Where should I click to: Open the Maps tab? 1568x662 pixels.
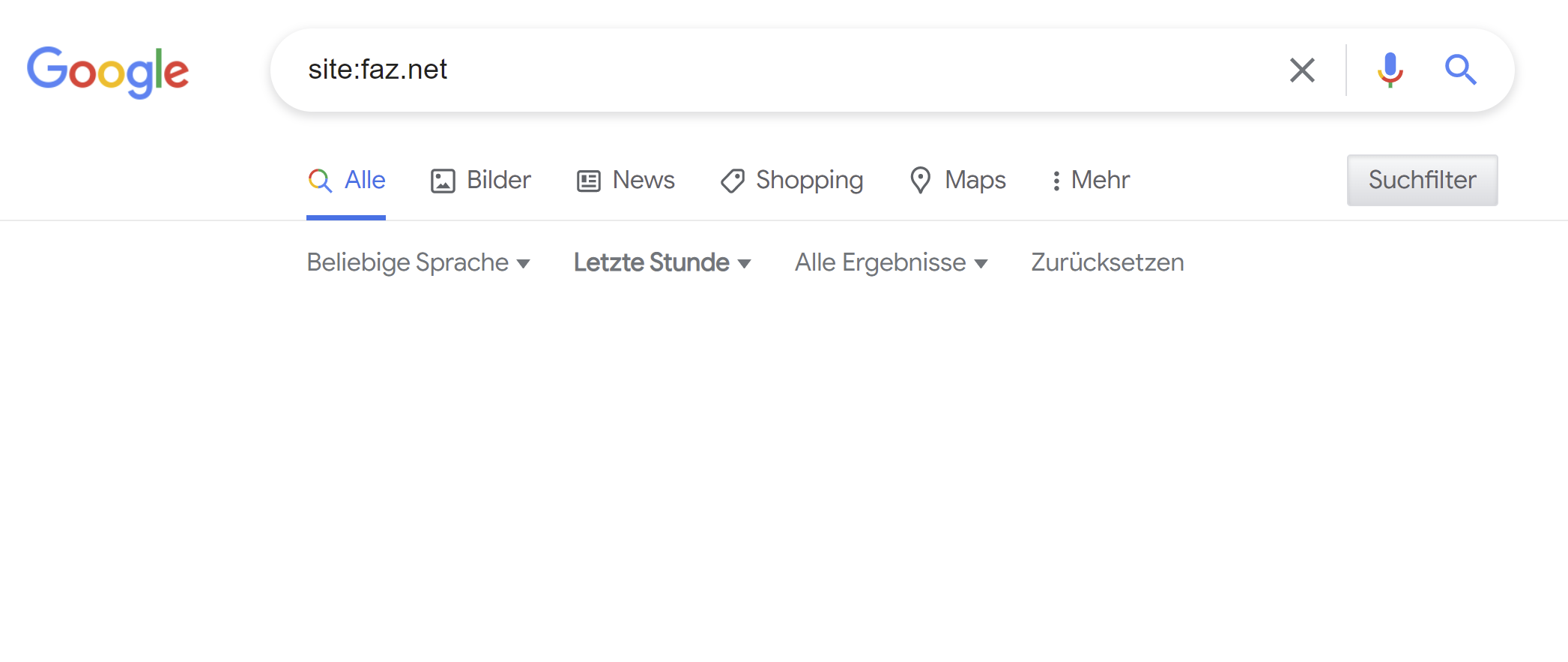[x=957, y=181]
